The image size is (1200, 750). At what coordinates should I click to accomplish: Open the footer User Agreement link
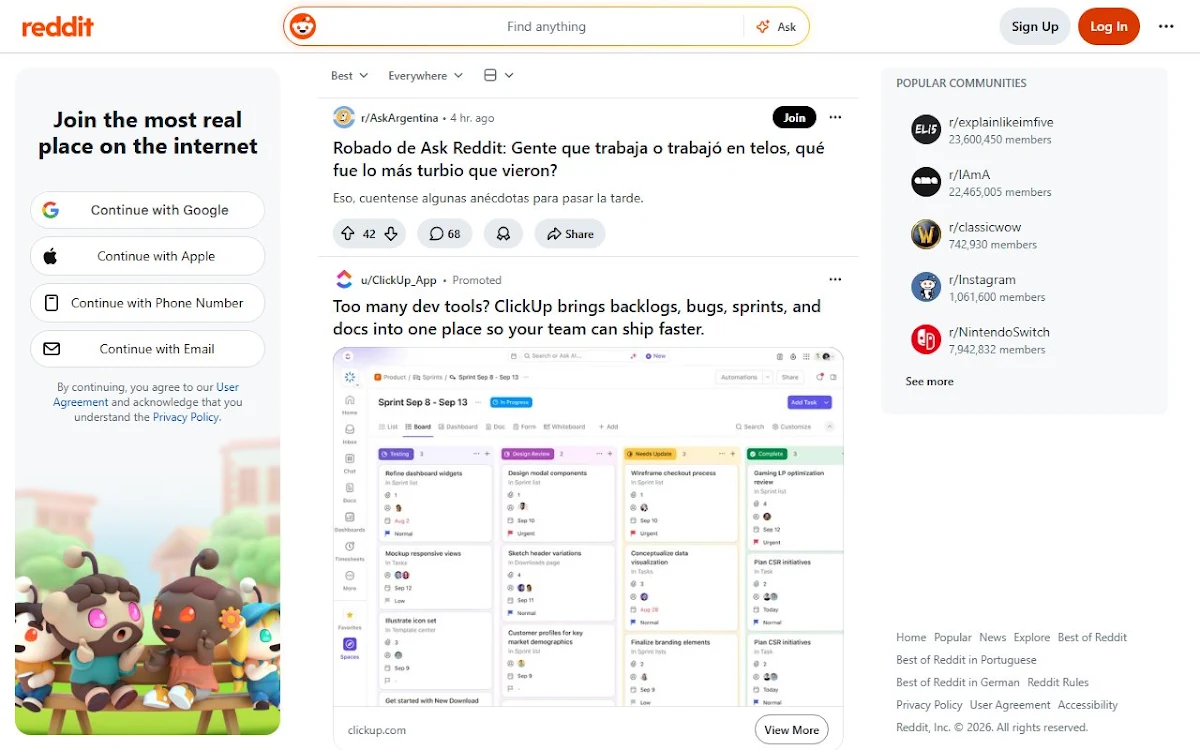click(x=1010, y=705)
